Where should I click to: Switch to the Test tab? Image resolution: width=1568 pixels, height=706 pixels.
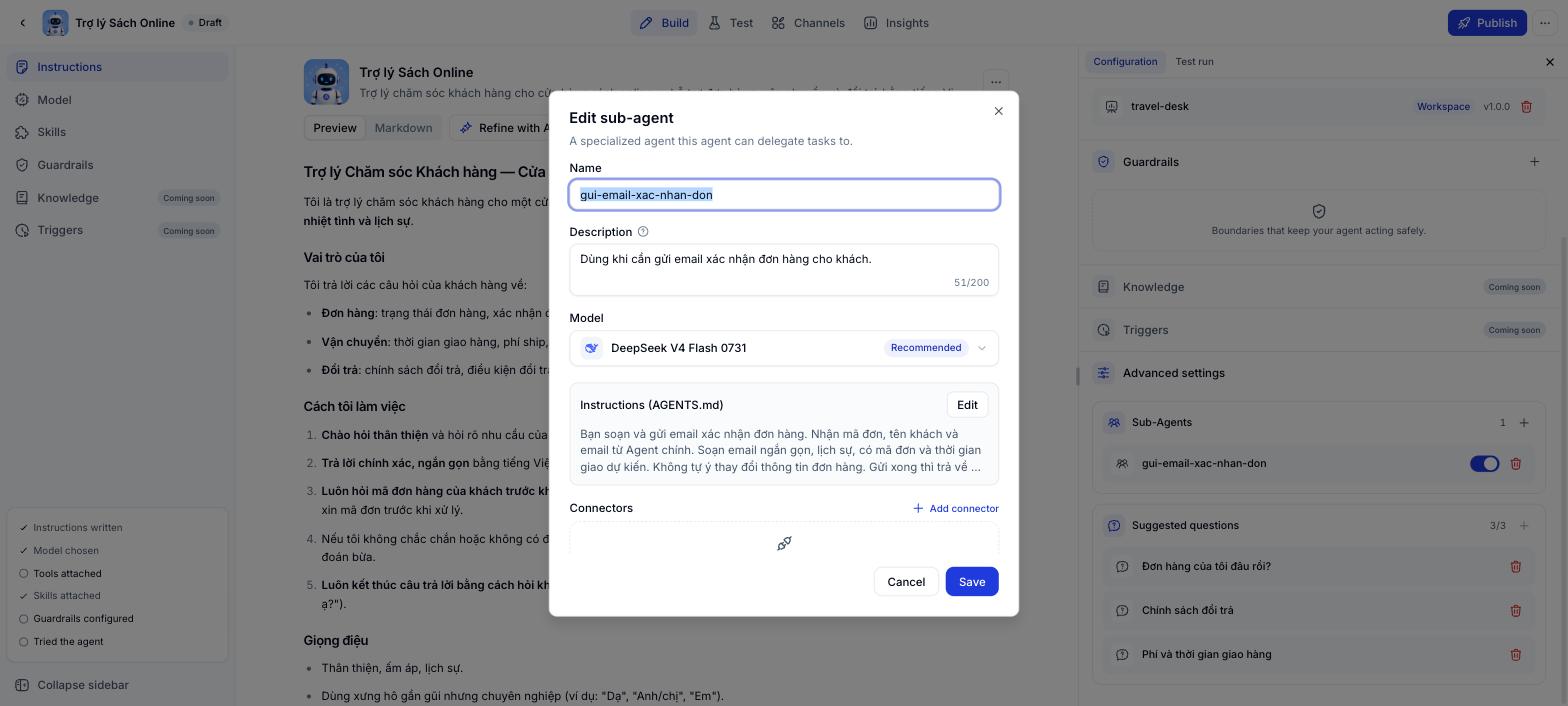point(730,23)
